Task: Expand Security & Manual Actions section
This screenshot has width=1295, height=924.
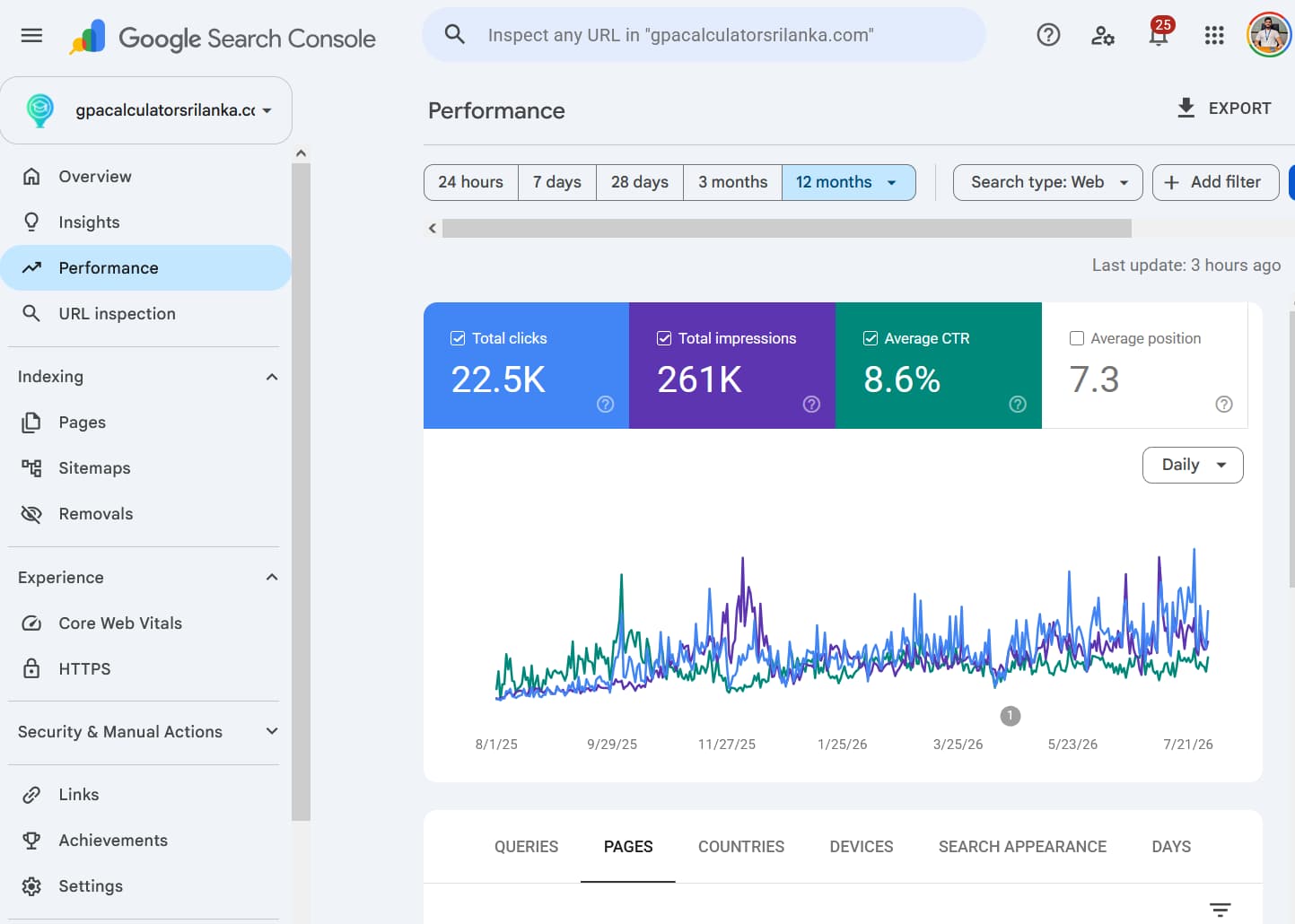Action: click(x=272, y=731)
